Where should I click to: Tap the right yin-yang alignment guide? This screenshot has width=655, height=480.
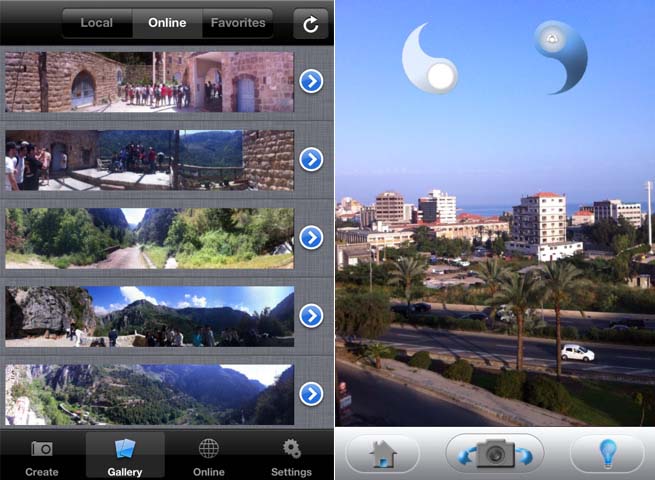(x=560, y=56)
